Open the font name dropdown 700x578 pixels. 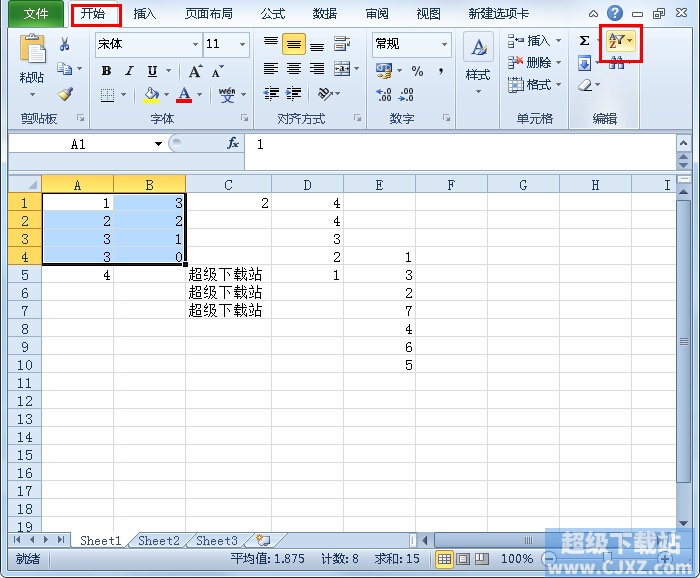(195, 44)
